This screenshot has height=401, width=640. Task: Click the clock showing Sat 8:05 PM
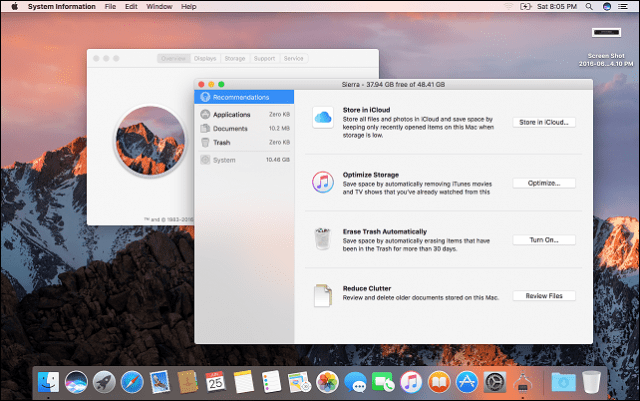[x=557, y=7]
